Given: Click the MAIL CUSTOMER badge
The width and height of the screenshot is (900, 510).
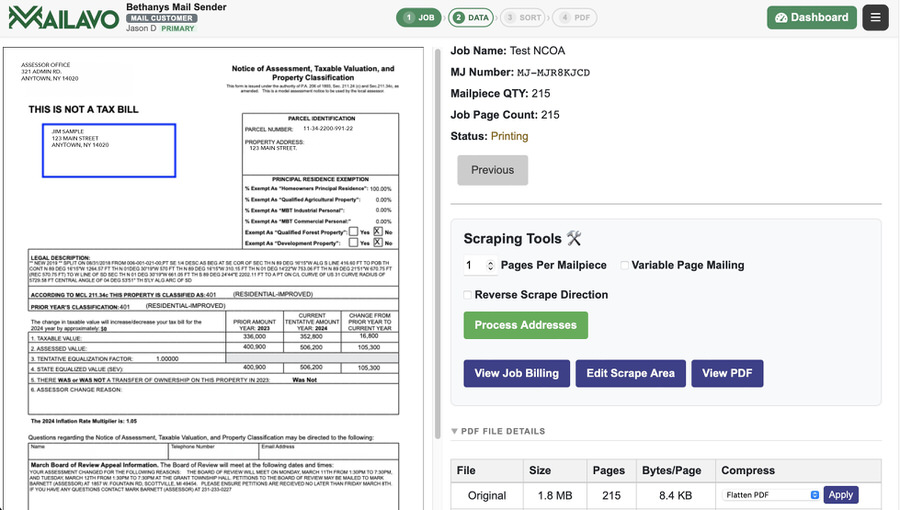Looking at the screenshot, I should (162, 18).
